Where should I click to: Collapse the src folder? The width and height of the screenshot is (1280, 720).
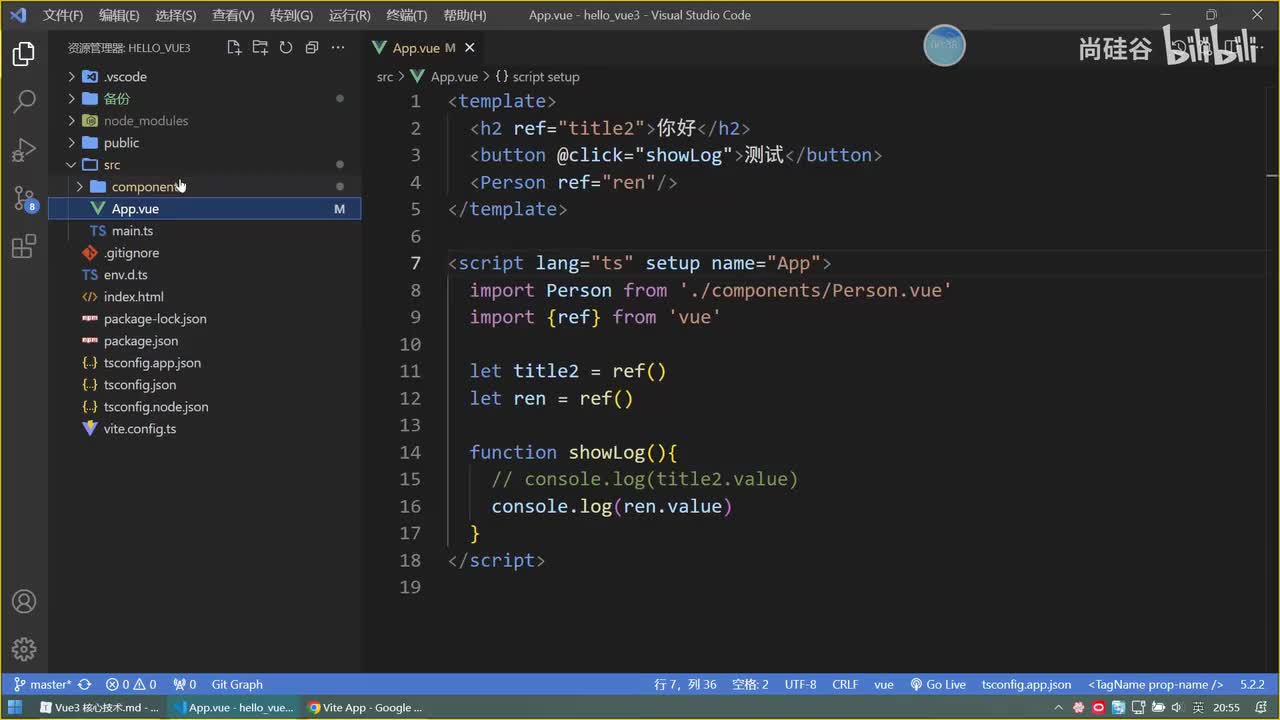pyautogui.click(x=111, y=165)
